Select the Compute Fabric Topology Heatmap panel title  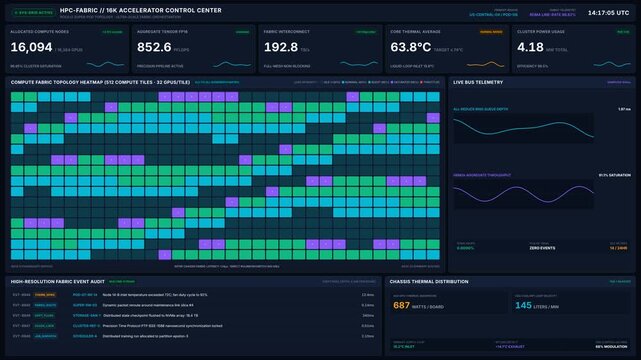[100, 83]
